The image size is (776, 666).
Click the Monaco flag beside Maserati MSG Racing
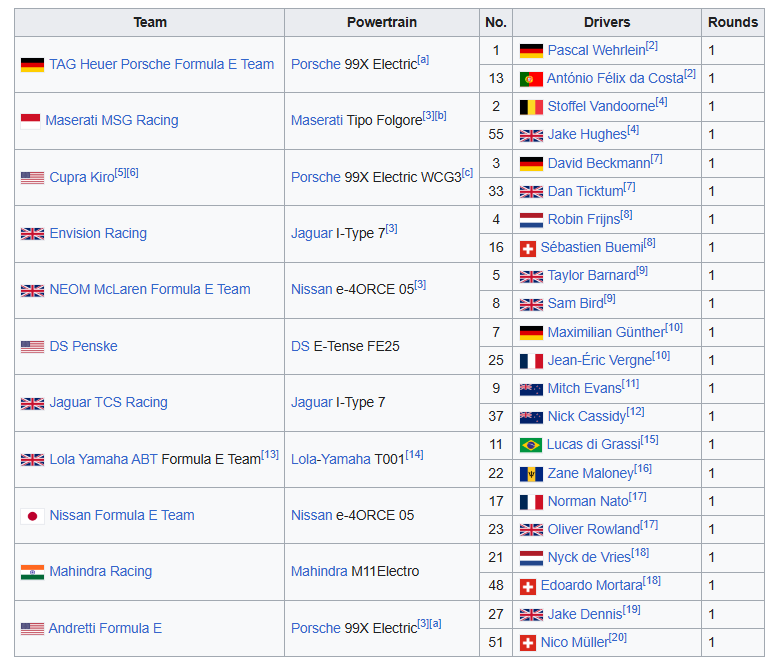(30, 121)
